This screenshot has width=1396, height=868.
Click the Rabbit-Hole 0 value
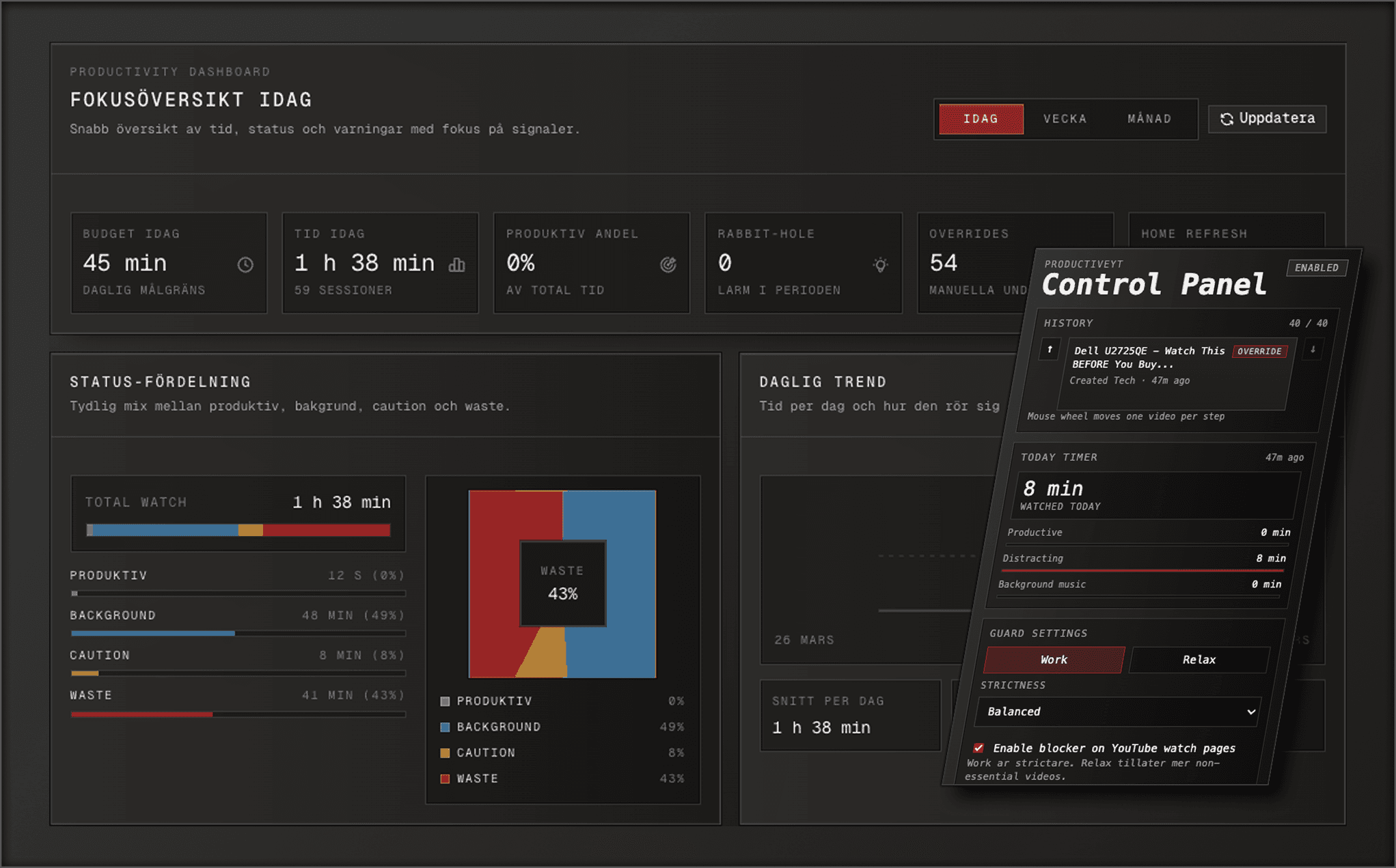point(725,263)
